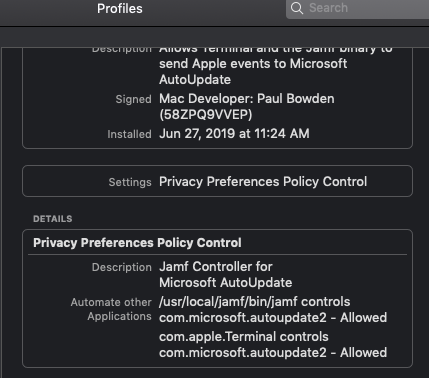Click Jamf Controller for Microsoft AutoUpdate description
429x378 pixels.
(226, 275)
